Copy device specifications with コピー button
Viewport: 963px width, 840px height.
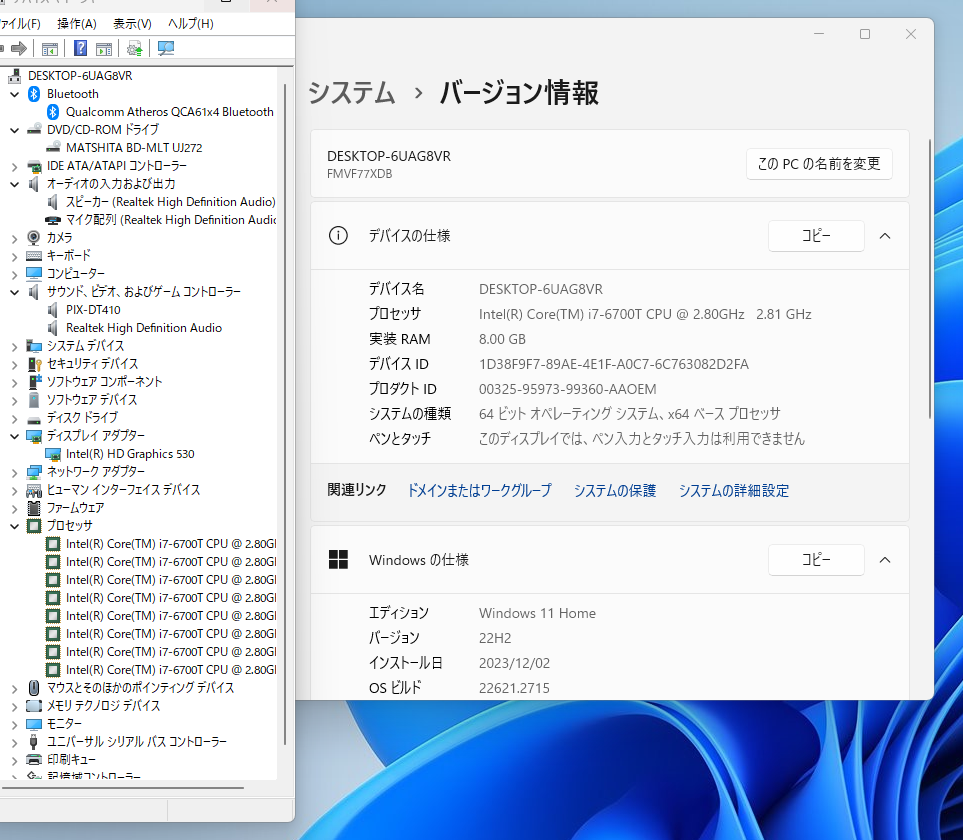816,236
